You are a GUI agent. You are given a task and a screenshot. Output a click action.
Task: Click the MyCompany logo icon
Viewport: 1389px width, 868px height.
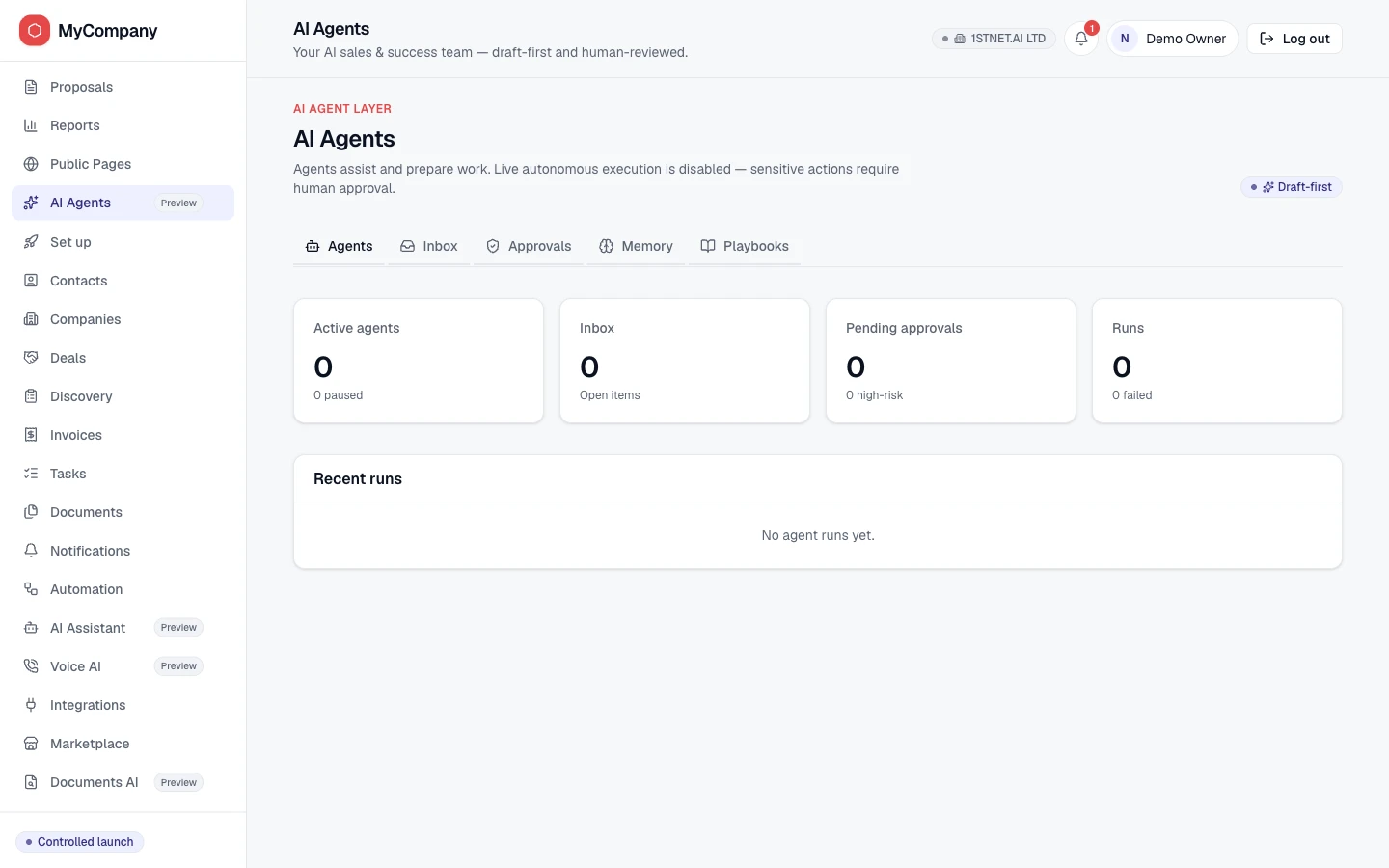(x=35, y=31)
